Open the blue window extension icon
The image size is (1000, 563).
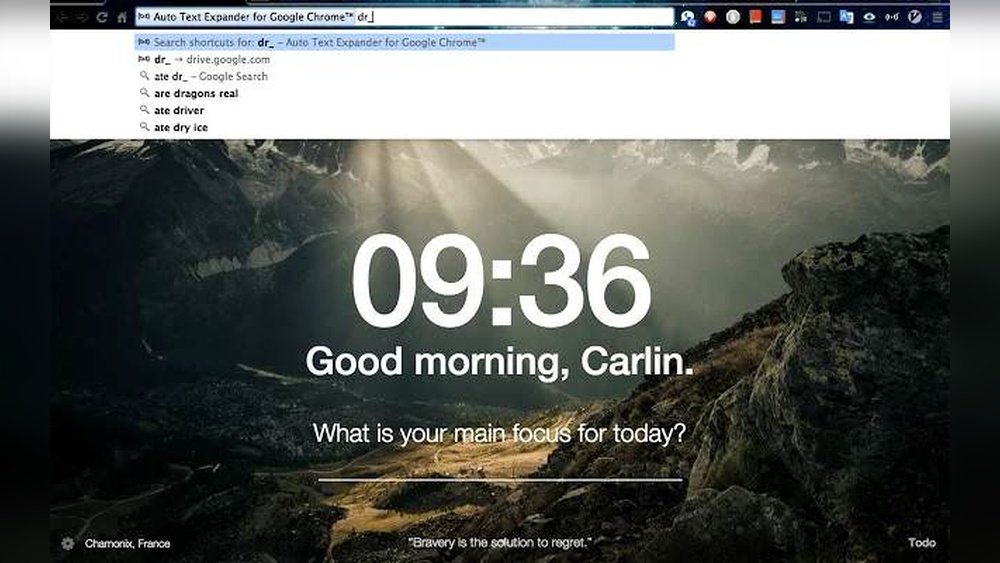[x=778, y=17]
